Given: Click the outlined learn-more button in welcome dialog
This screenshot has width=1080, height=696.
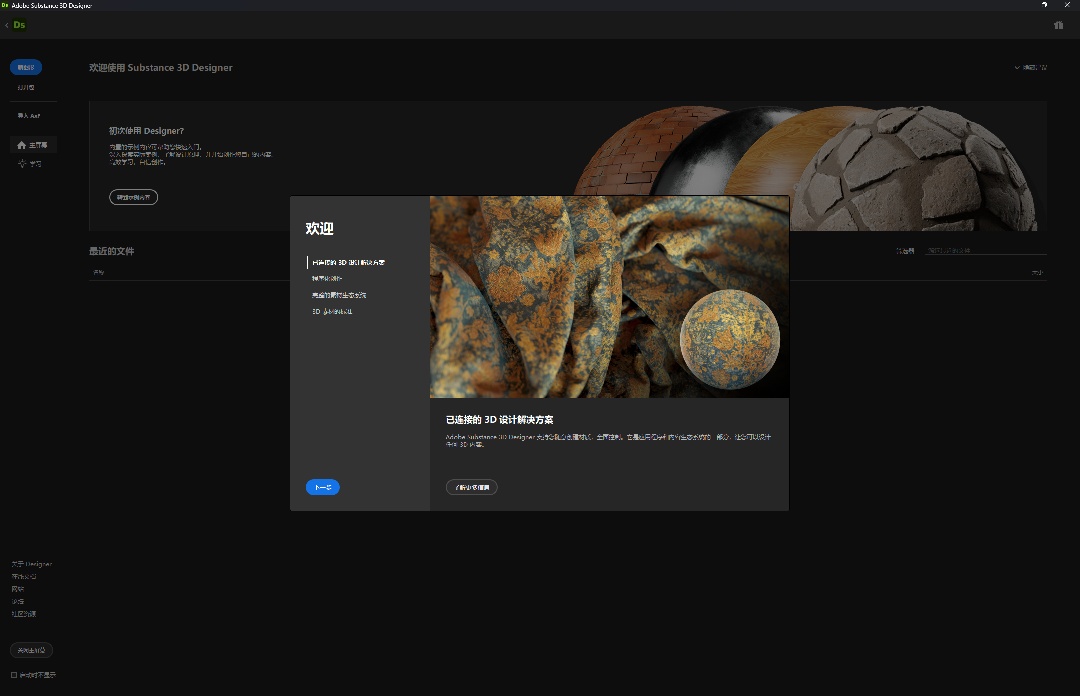Looking at the screenshot, I should pos(472,487).
